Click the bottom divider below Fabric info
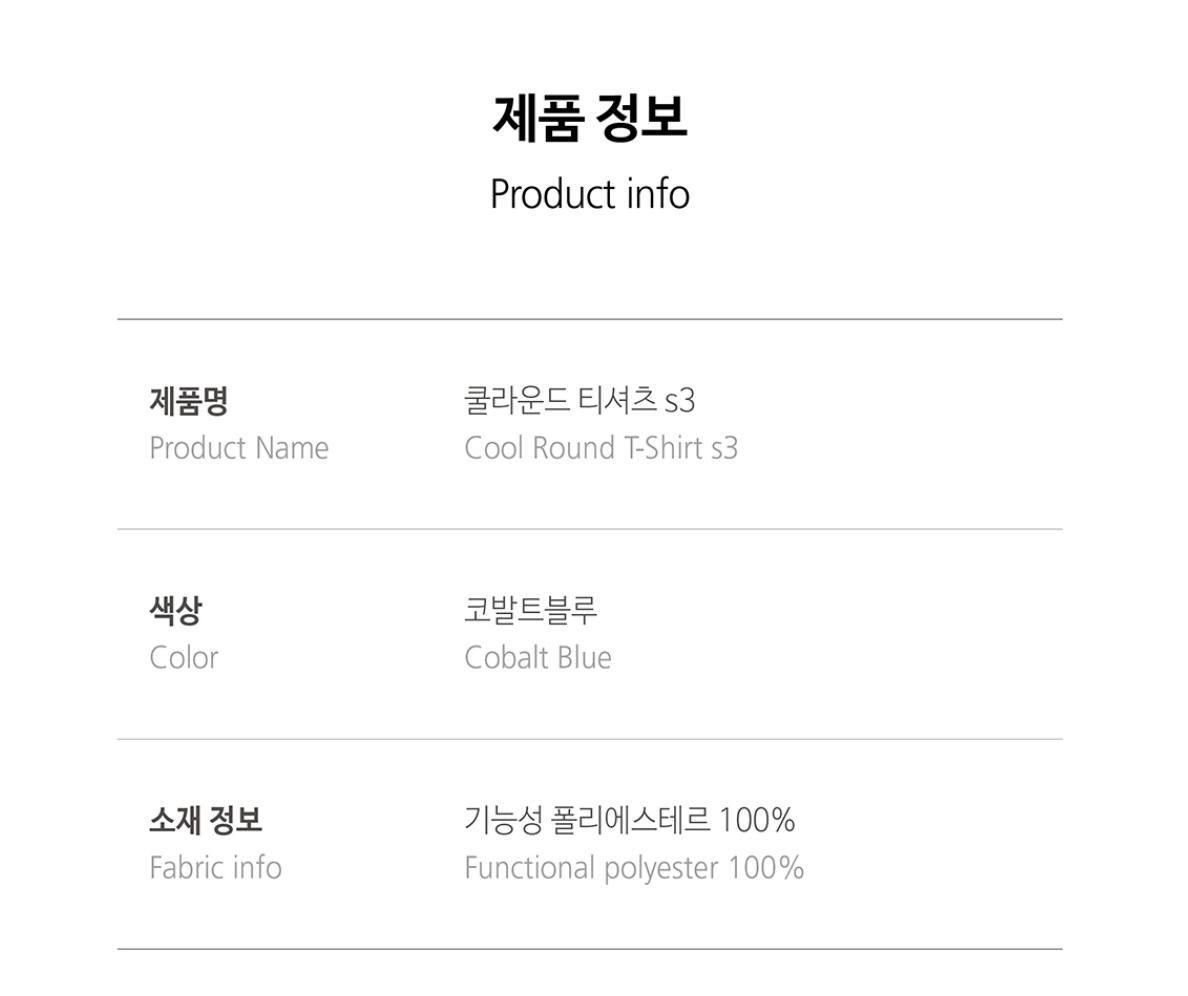The image size is (1188, 996). 590,948
